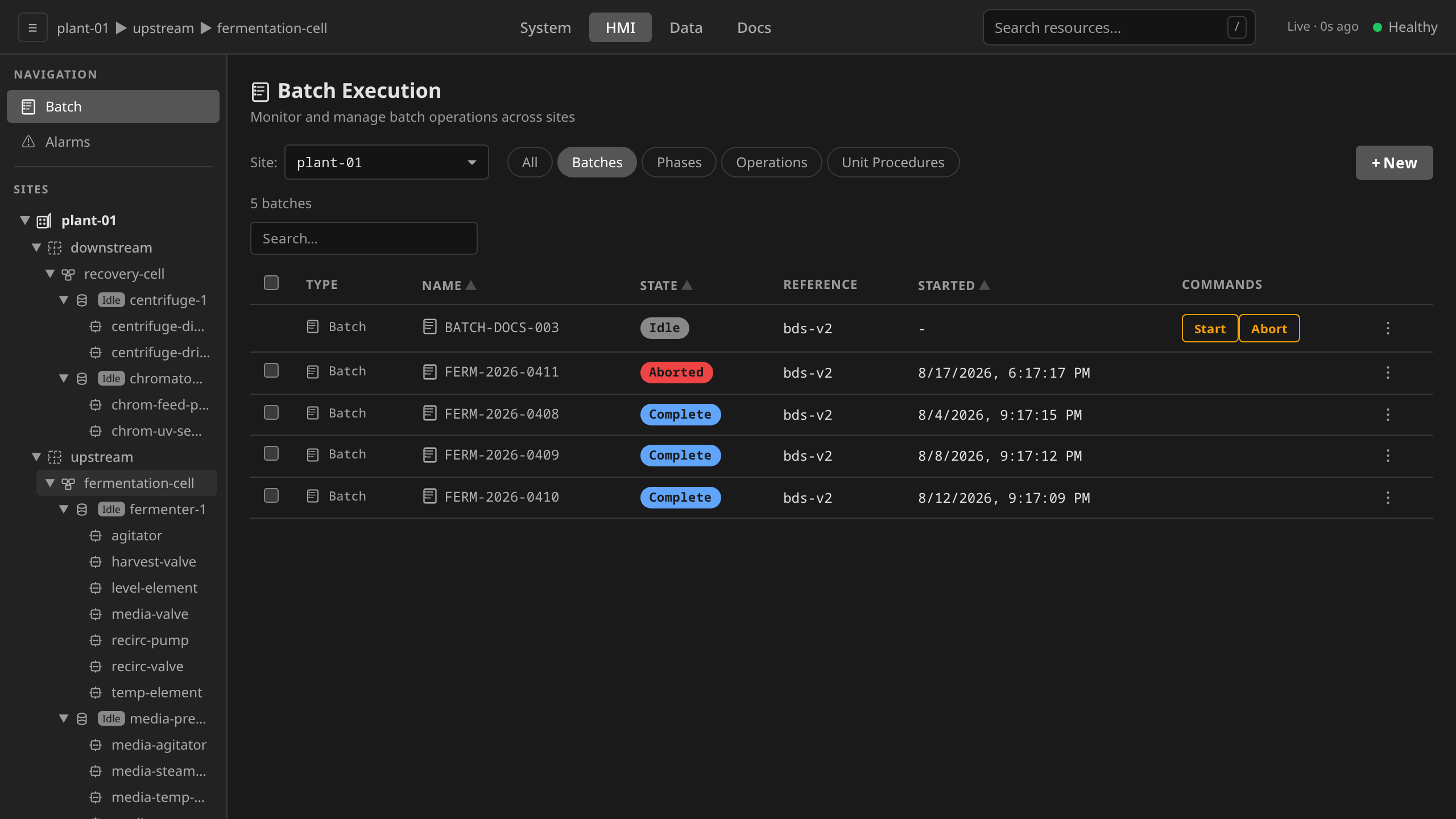Click the Aborted state badge
Viewport: 1456px width, 819px height.
click(x=676, y=373)
